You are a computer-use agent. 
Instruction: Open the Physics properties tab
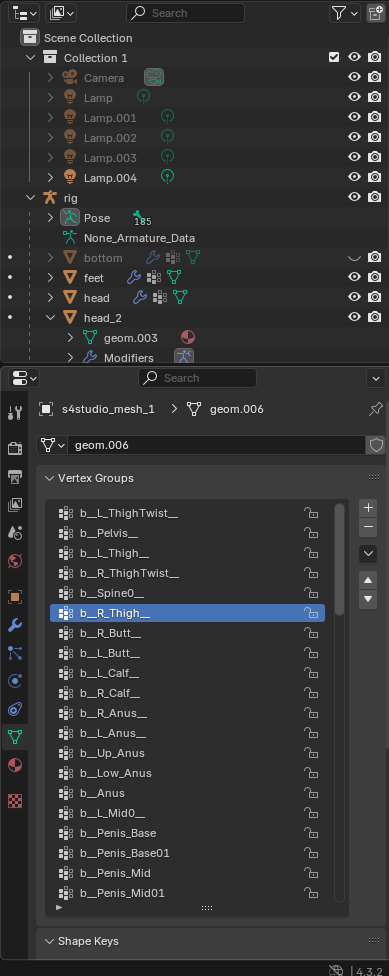15,682
